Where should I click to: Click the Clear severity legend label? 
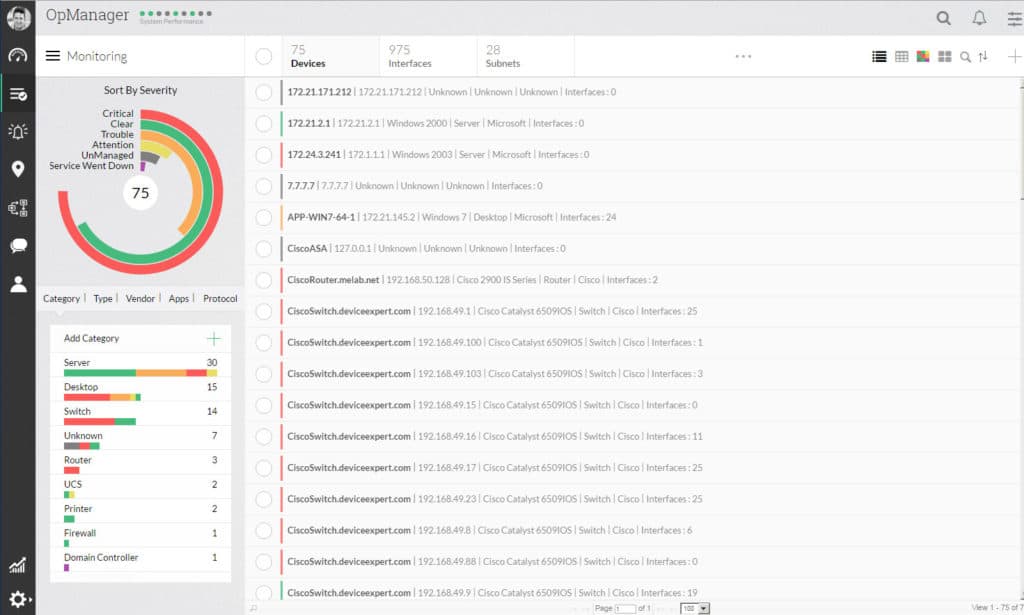point(121,124)
